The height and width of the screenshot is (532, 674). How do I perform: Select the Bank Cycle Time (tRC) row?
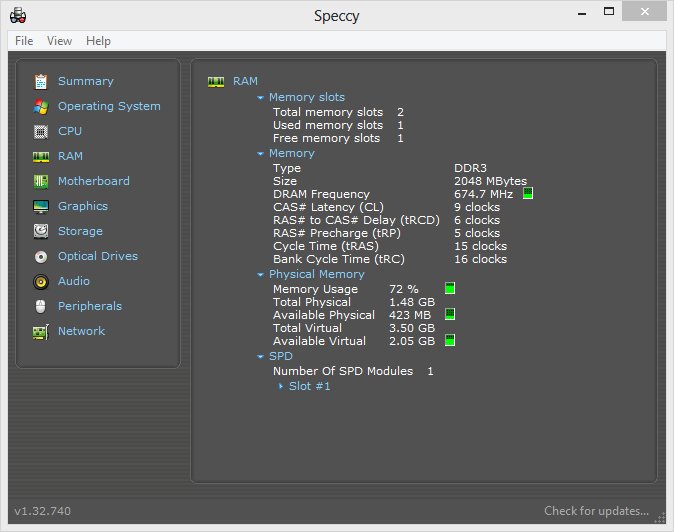[390, 259]
